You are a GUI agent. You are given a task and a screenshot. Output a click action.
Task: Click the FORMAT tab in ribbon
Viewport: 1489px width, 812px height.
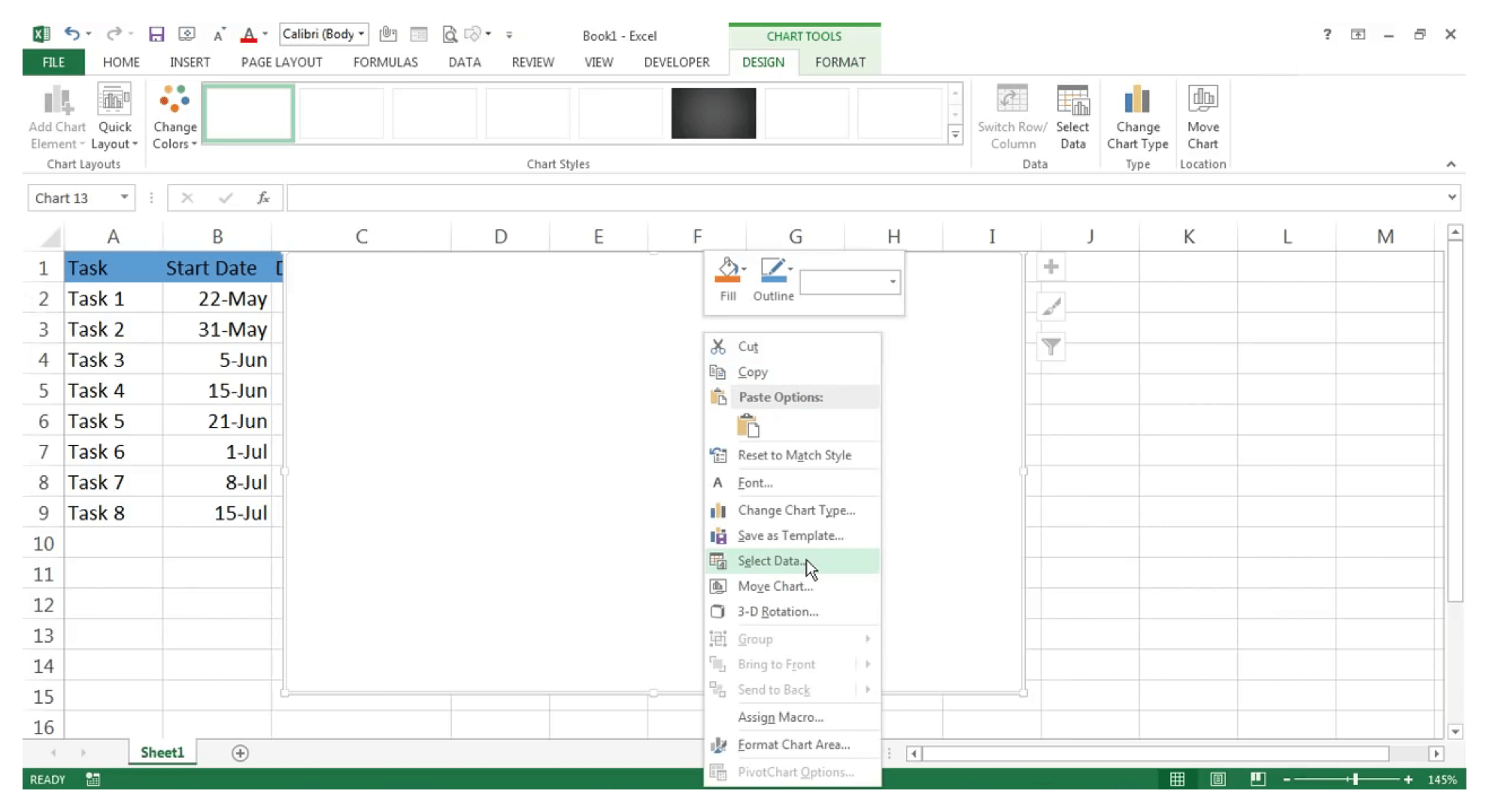839,62
